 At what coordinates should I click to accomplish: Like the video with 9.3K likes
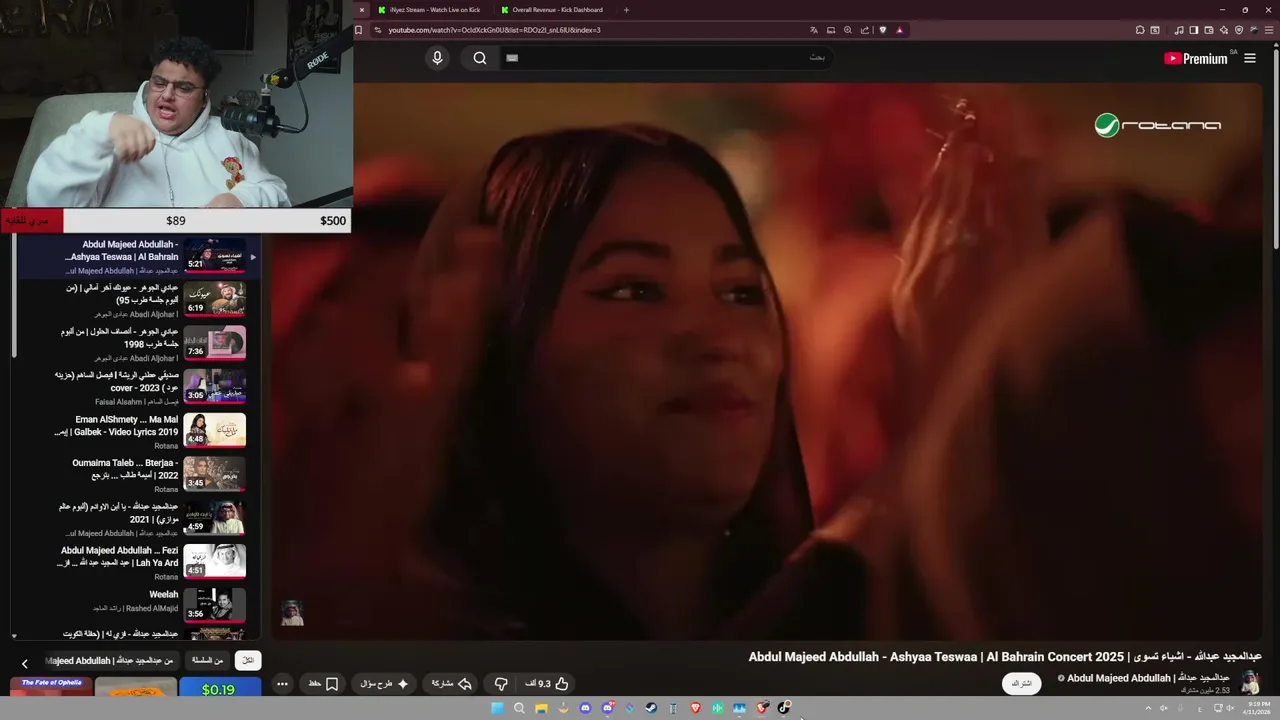[x=547, y=684]
